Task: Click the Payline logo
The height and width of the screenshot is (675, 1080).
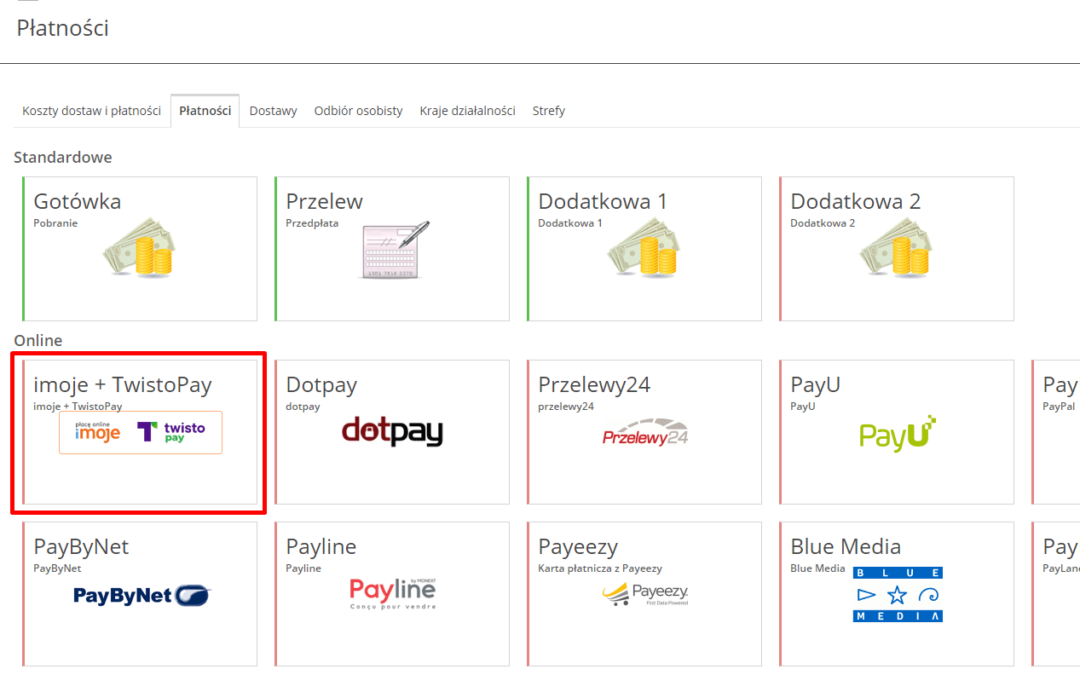Action: [393, 594]
